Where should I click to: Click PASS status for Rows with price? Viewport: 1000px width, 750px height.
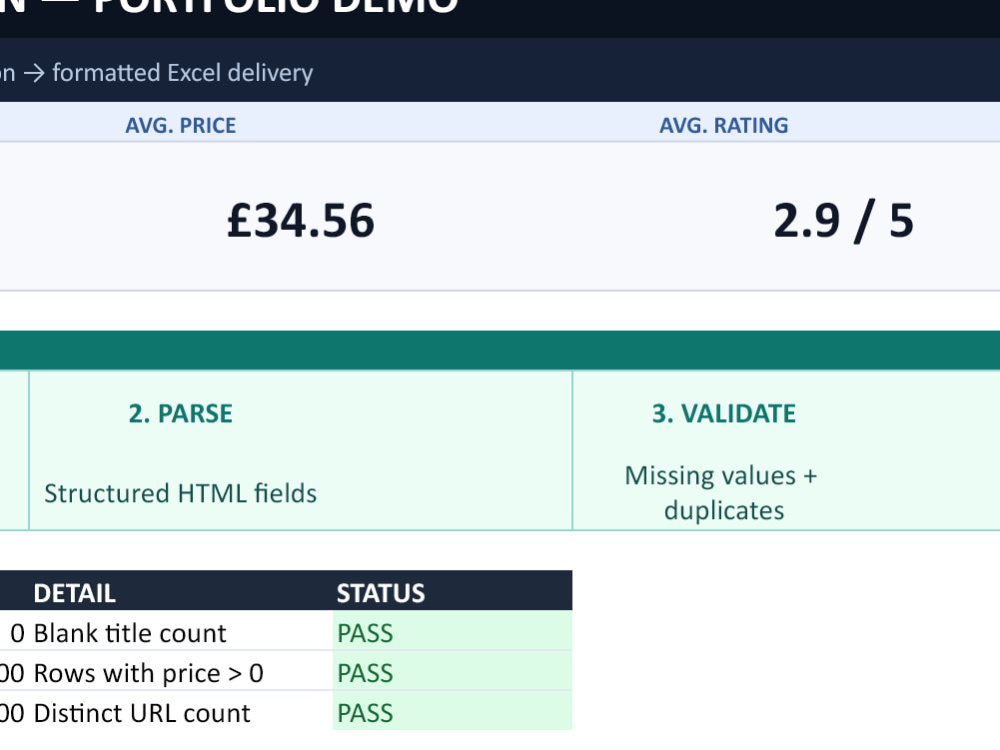click(365, 673)
